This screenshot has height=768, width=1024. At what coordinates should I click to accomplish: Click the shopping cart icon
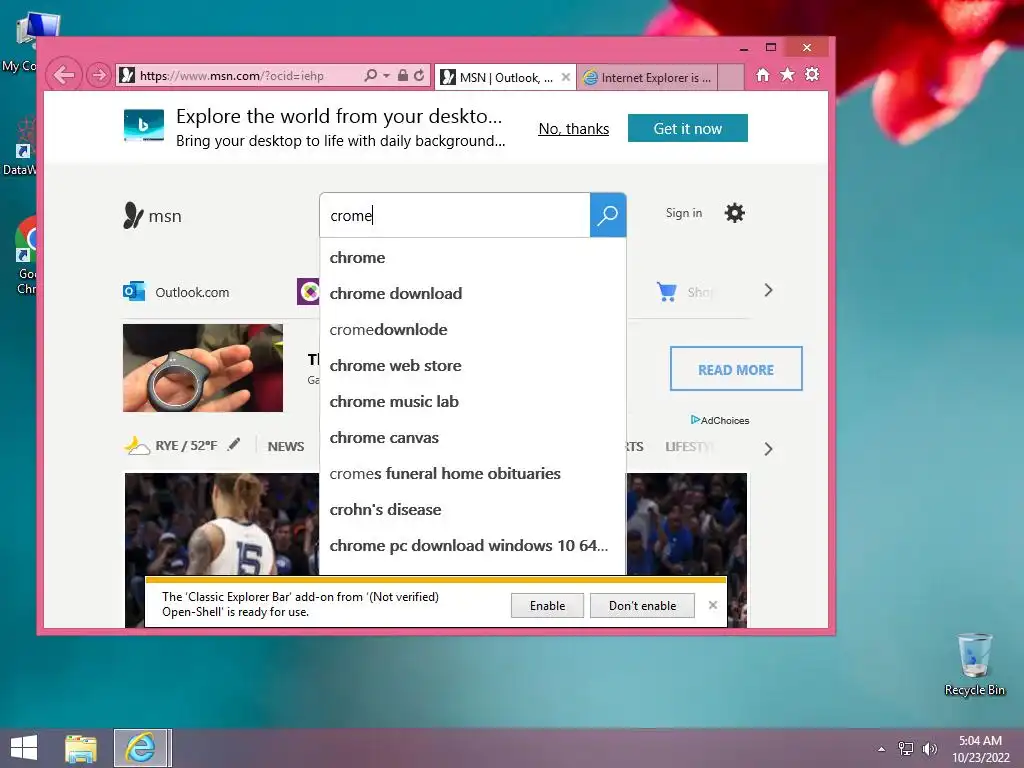point(667,291)
